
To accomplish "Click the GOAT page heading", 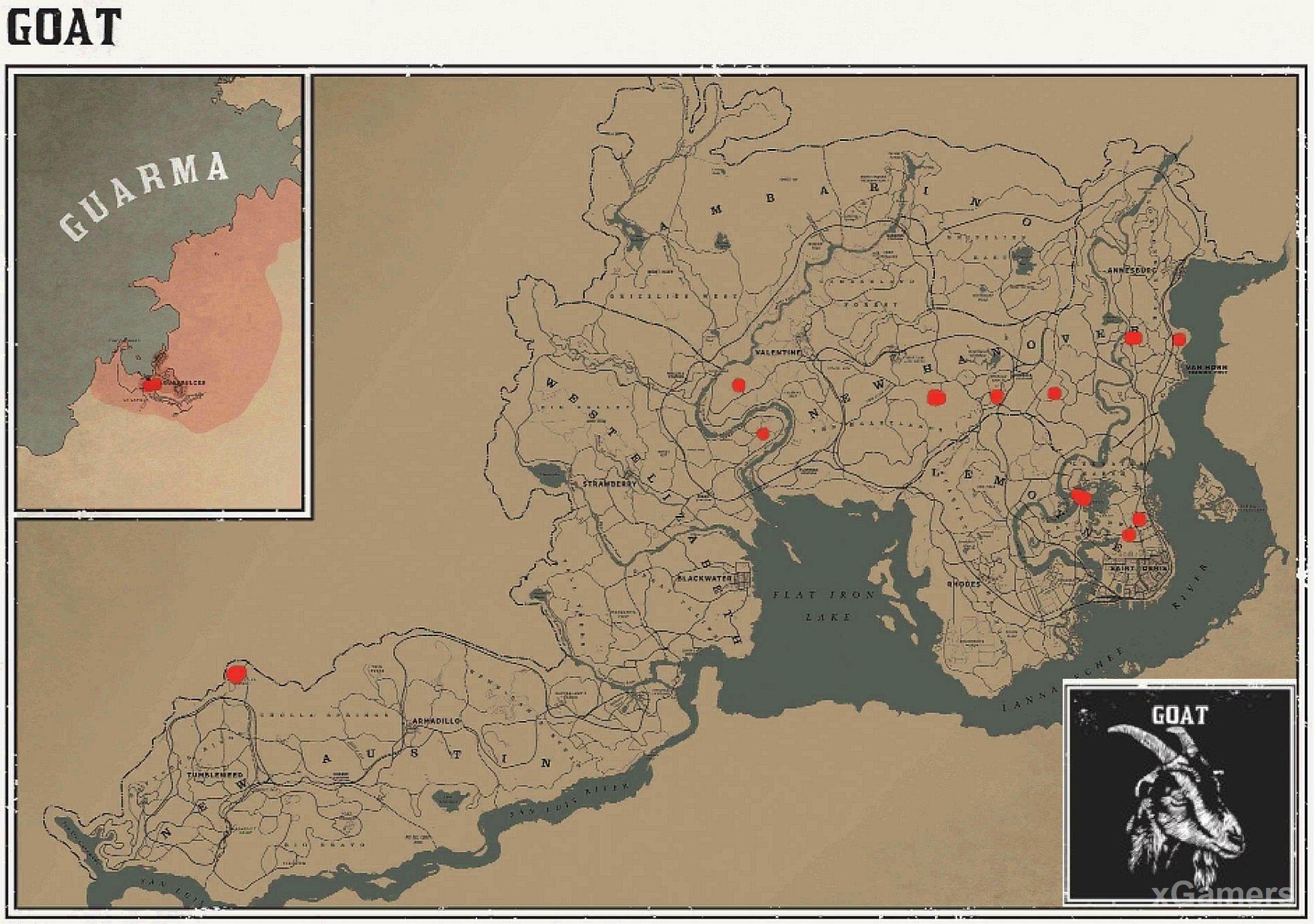I will pyautogui.click(x=64, y=28).
